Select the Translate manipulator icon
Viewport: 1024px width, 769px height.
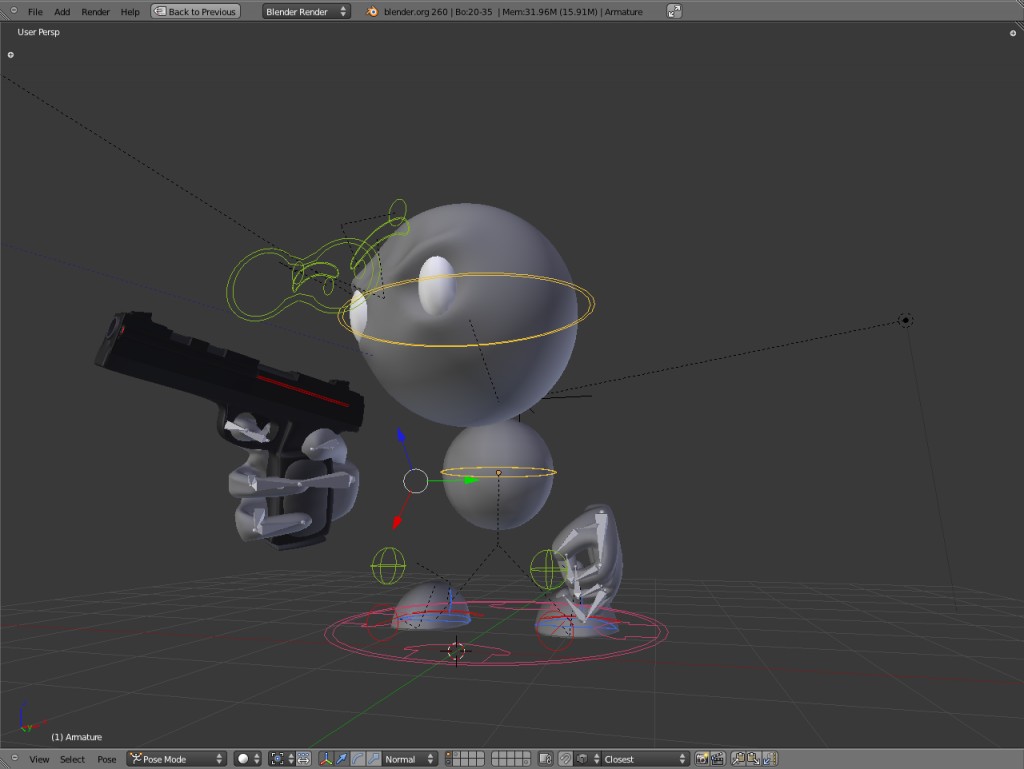click(x=341, y=757)
